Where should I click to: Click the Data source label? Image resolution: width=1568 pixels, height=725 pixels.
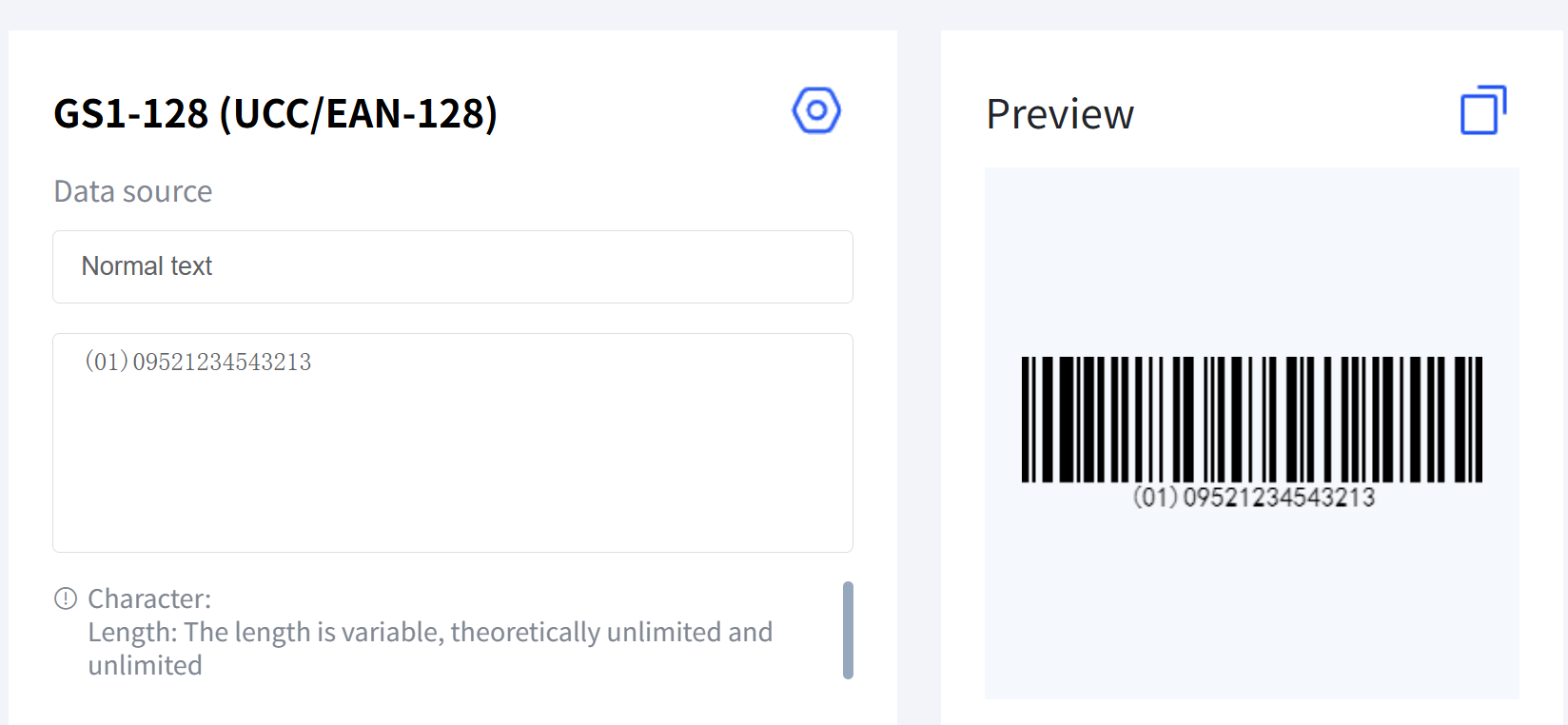pos(133,192)
